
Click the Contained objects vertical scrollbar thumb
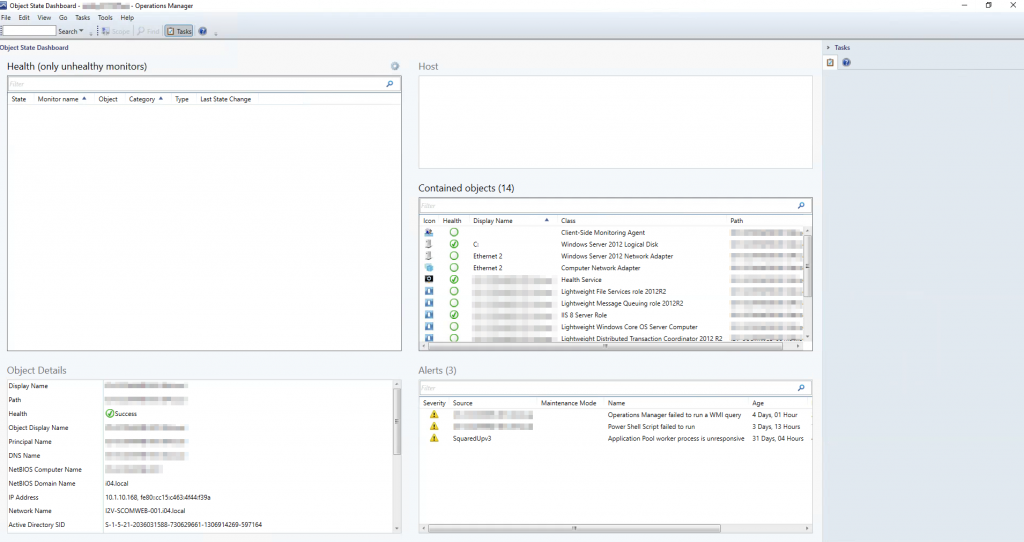[x=807, y=266]
